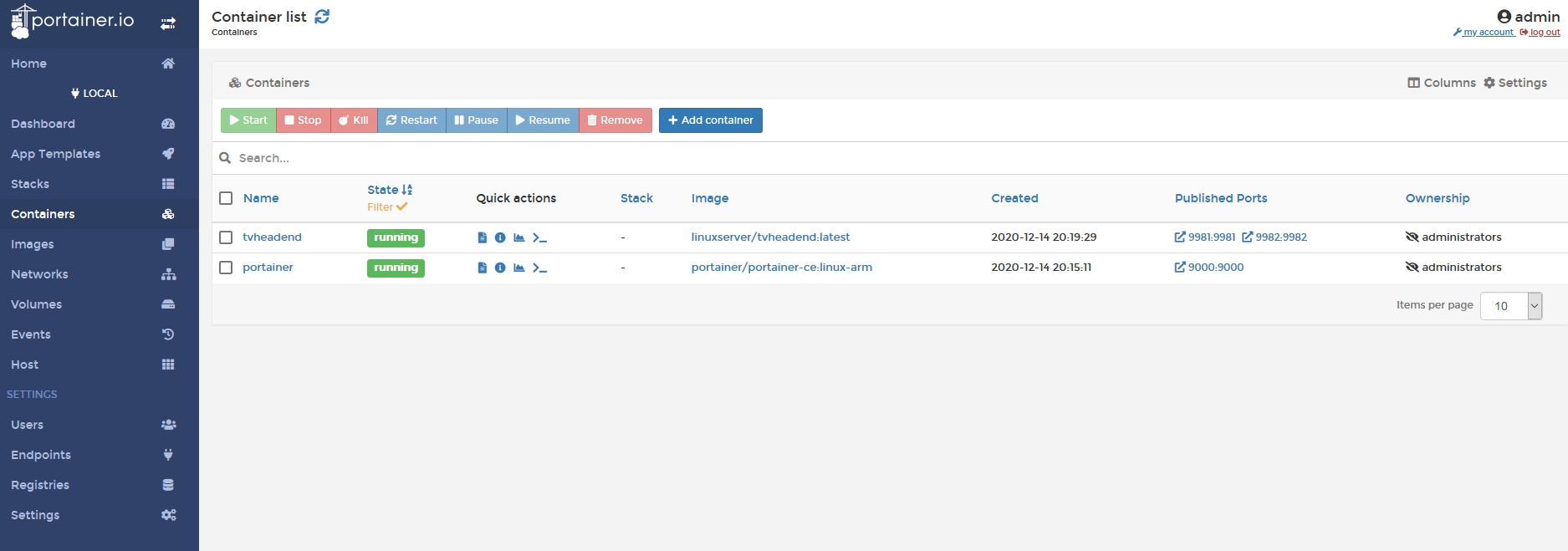
Task: Click the Remove button
Action: [615, 120]
